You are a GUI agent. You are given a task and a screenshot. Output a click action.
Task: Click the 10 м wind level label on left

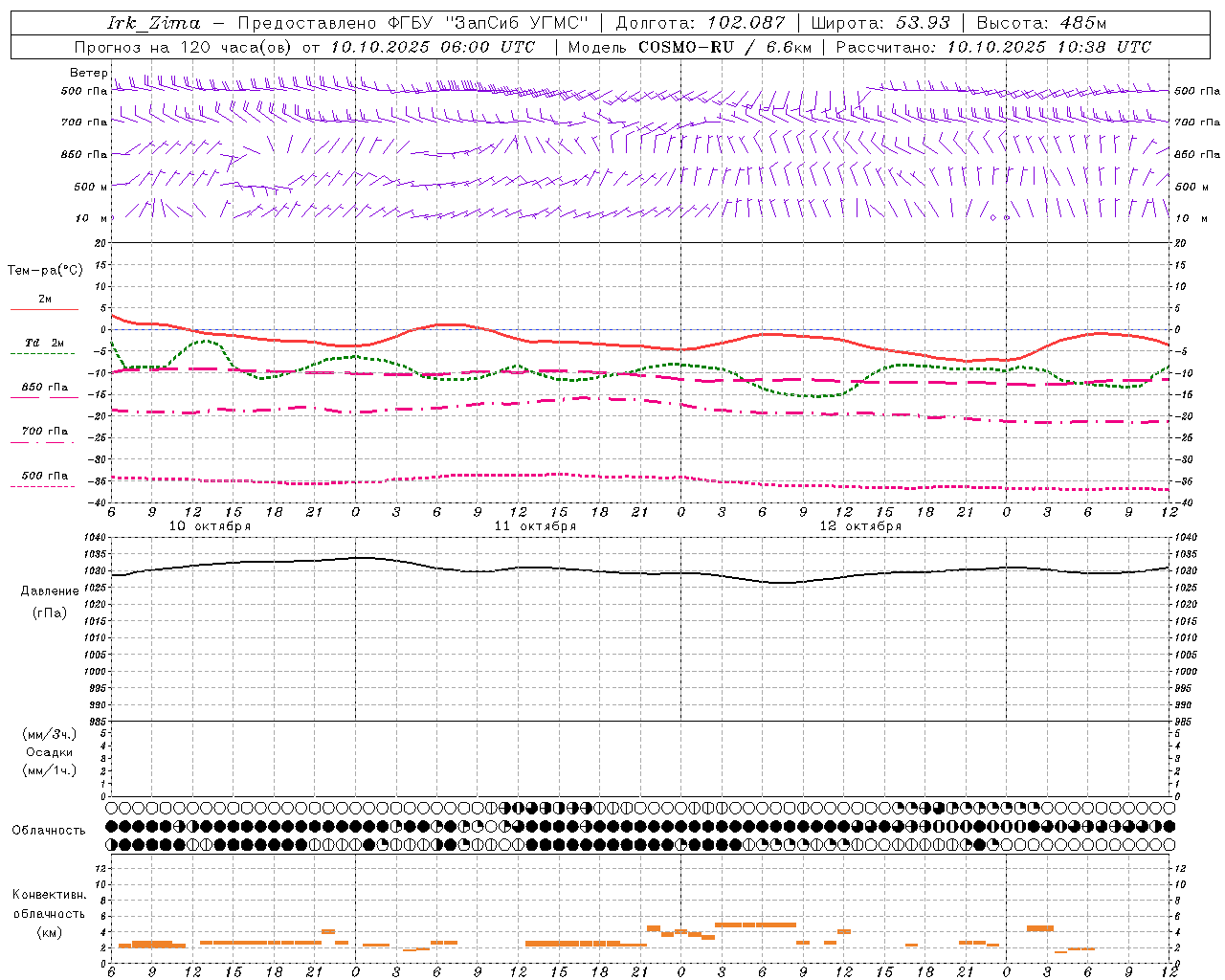click(x=92, y=218)
